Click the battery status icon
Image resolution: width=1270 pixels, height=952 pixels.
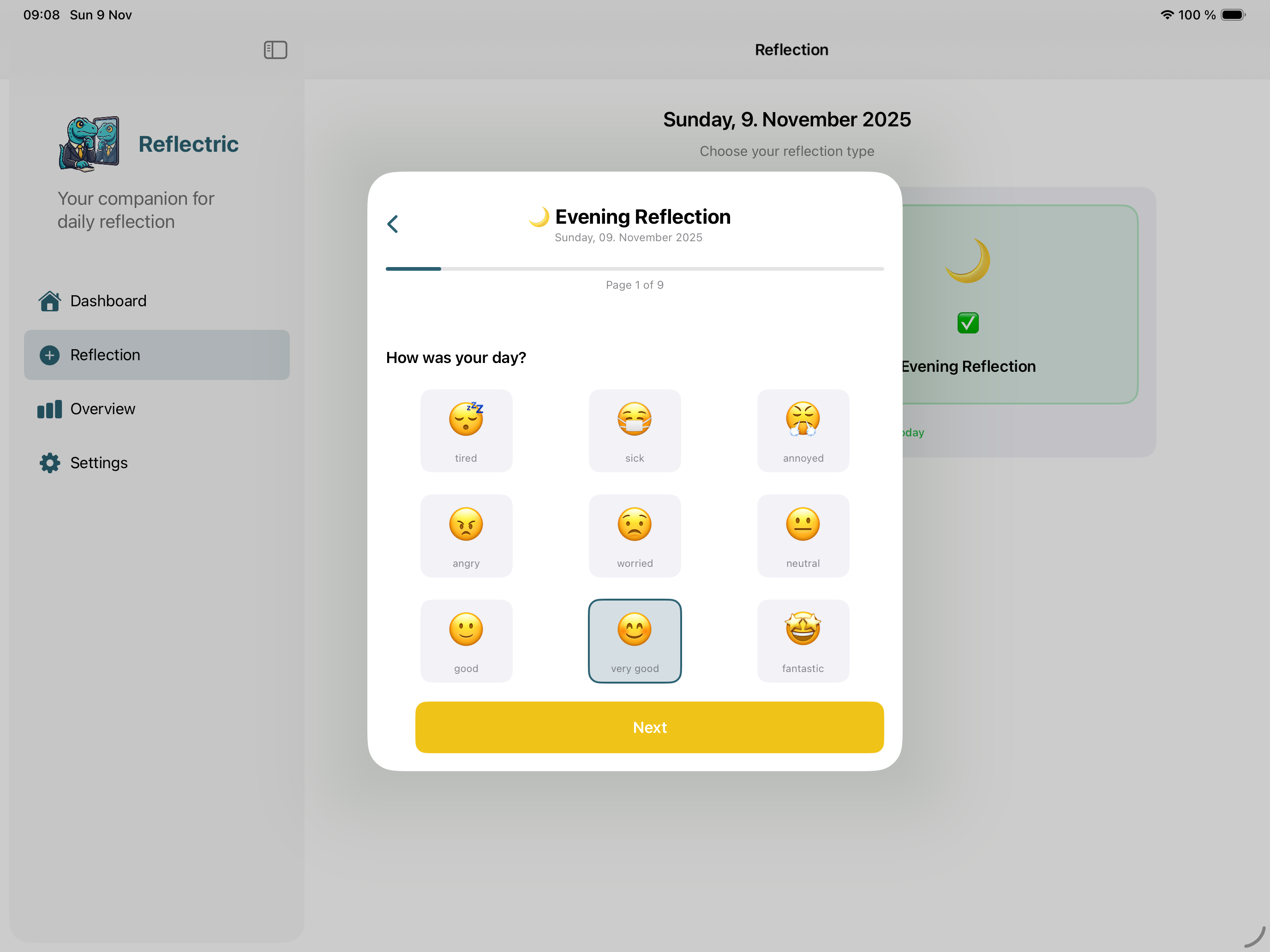1233,15
